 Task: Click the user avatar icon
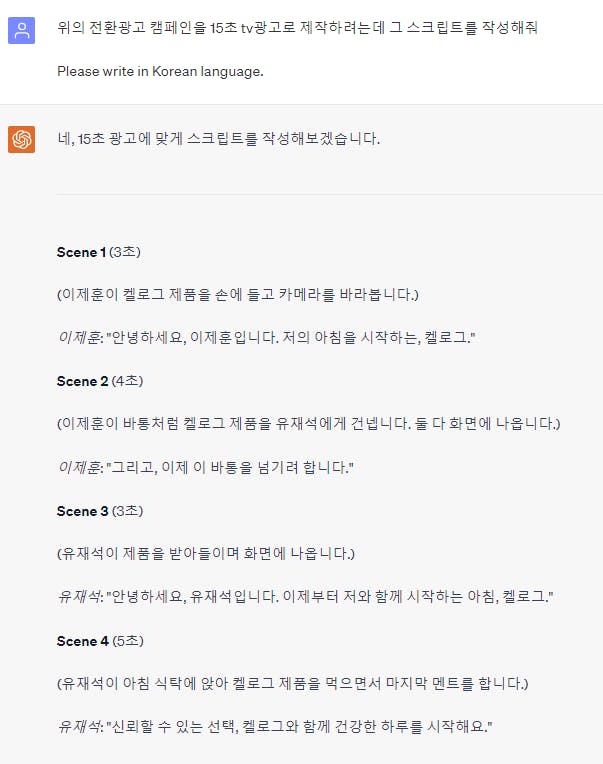(21, 30)
